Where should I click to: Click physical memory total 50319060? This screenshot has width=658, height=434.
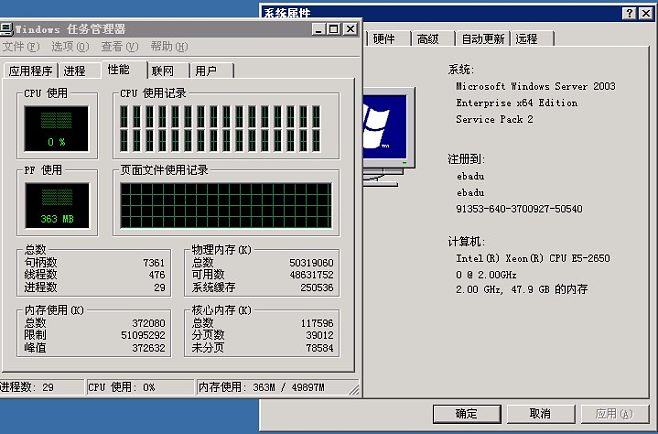tap(311, 263)
